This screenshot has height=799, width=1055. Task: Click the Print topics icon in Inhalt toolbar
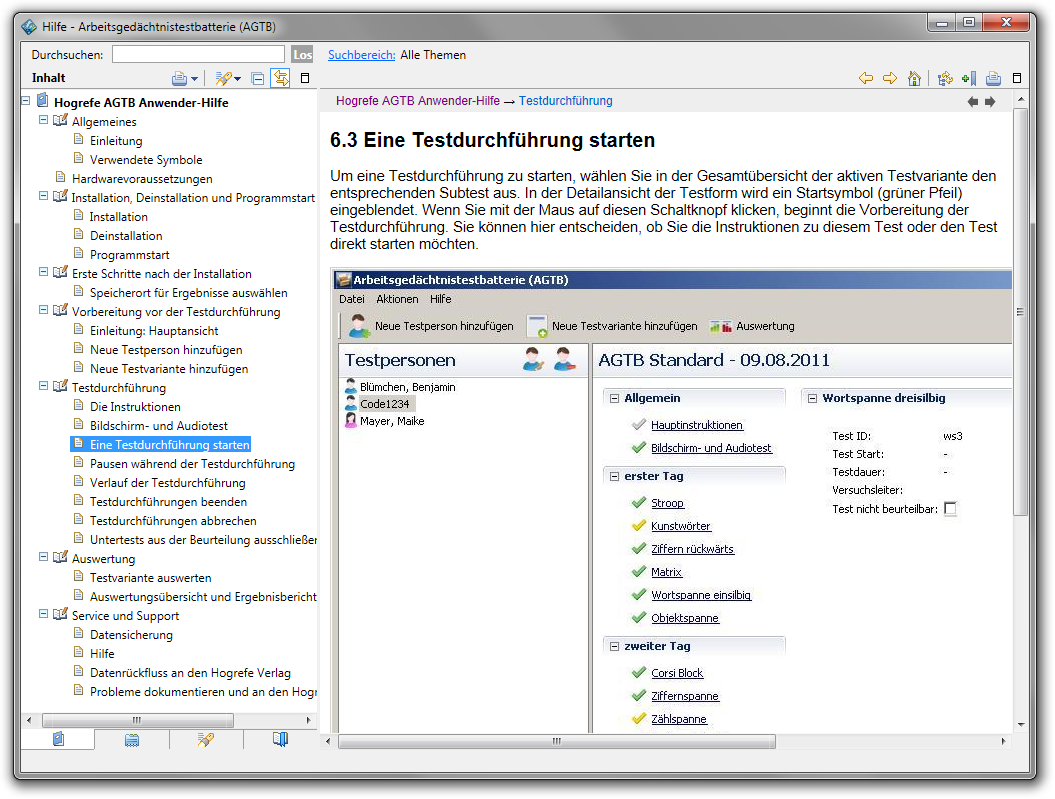point(180,79)
